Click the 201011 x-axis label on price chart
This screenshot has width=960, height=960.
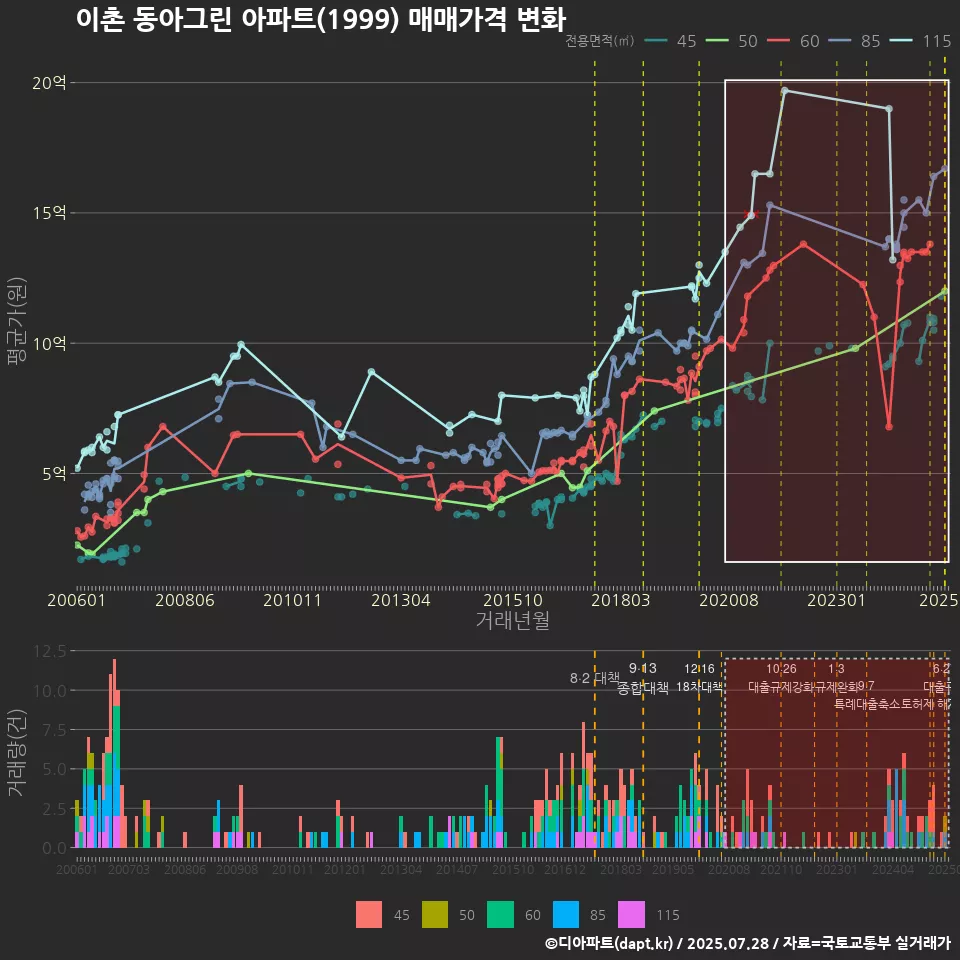293,600
